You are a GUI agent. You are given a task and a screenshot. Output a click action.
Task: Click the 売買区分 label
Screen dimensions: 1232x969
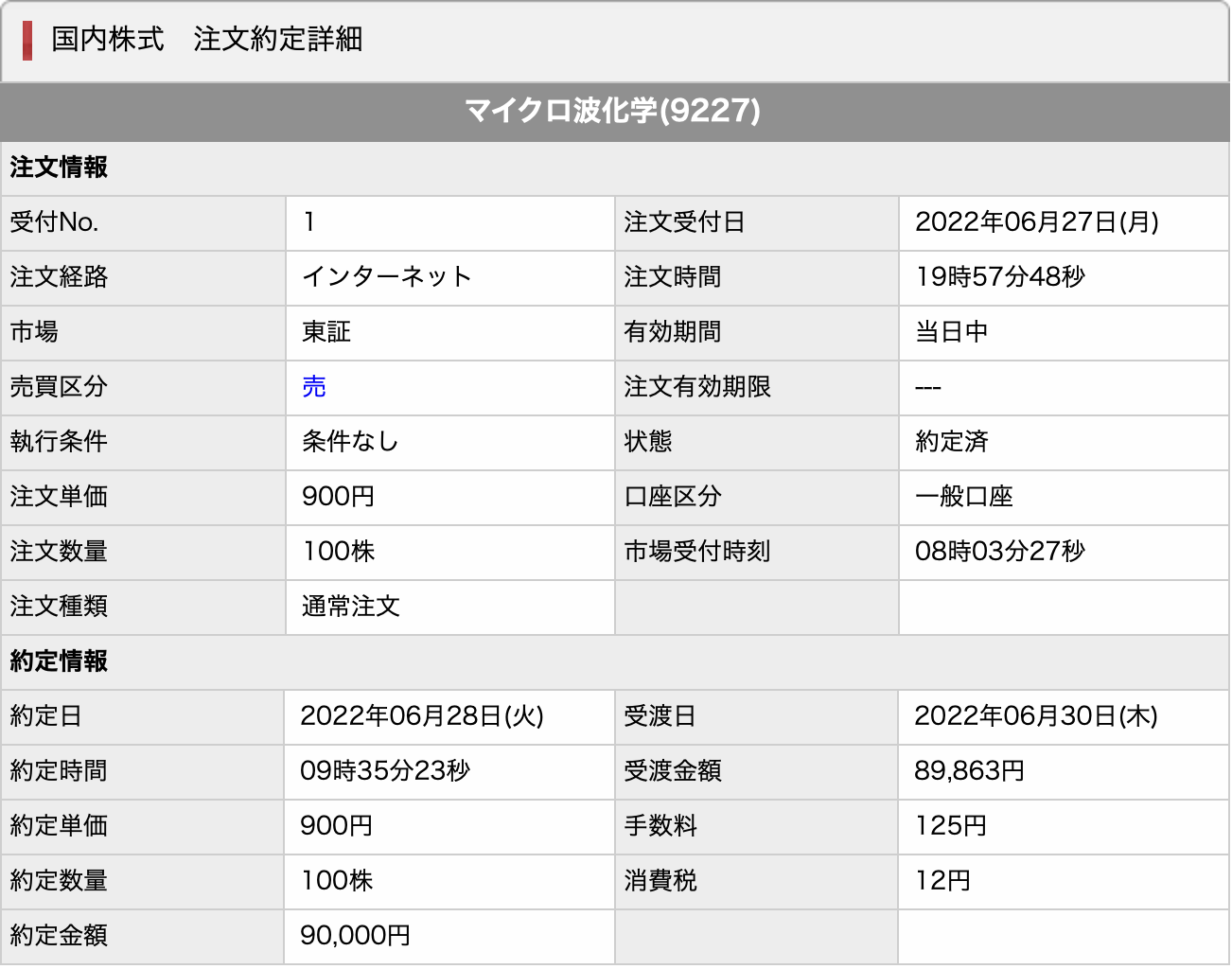[x=59, y=387]
